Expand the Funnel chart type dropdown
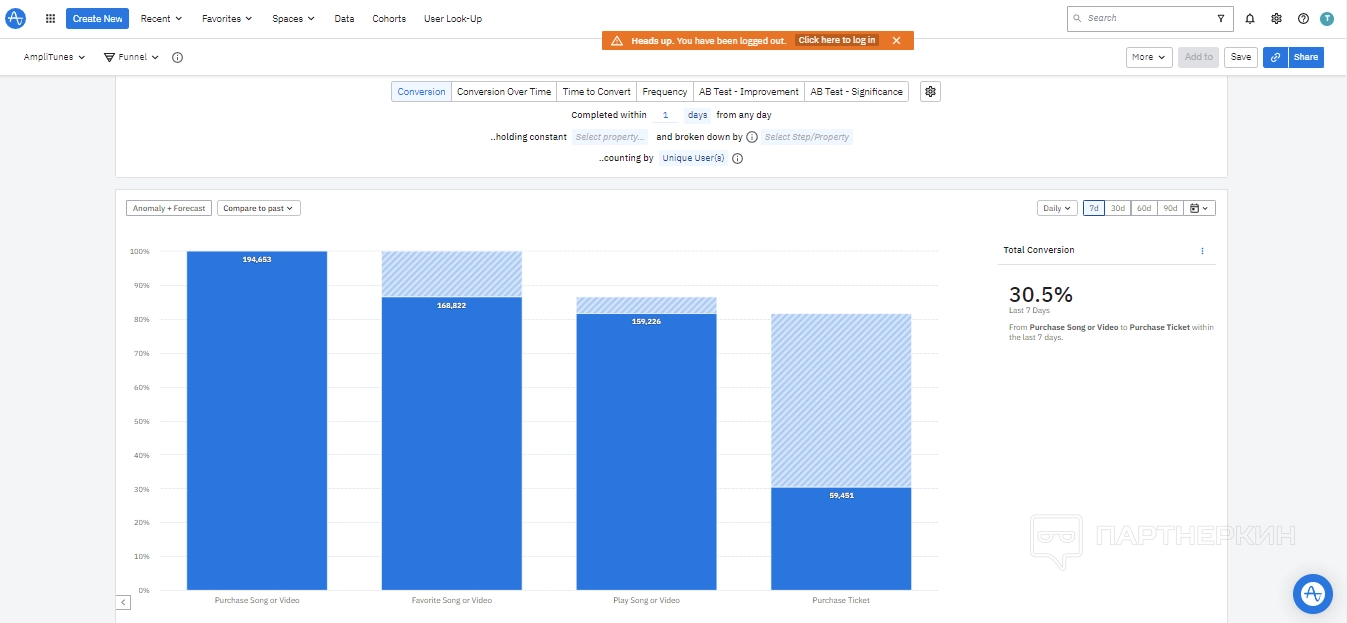This screenshot has width=1347, height=623. pyautogui.click(x=132, y=57)
